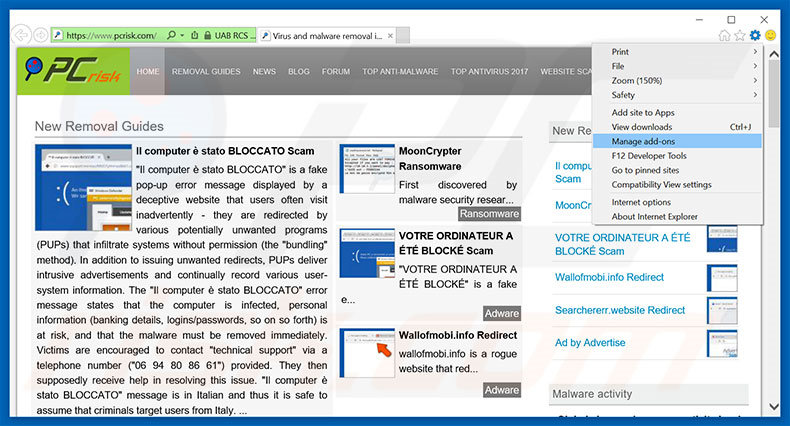Open Wallofmobi.info Redirect article title
The width and height of the screenshot is (790, 426).
(x=458, y=335)
